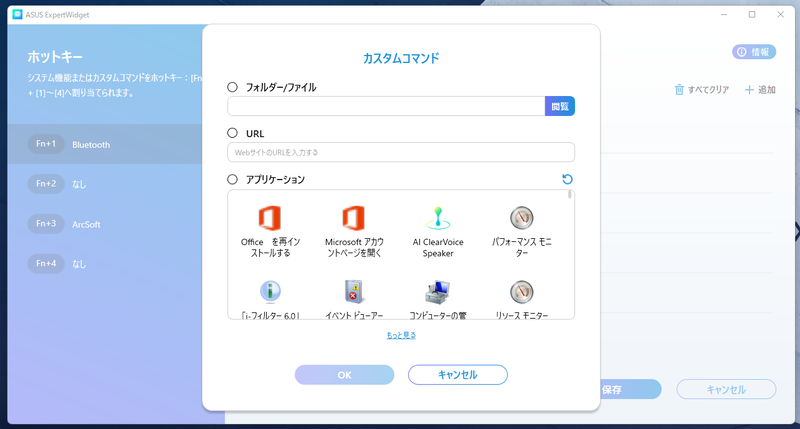Close the ASUS ExpertWidget window

(781, 14)
